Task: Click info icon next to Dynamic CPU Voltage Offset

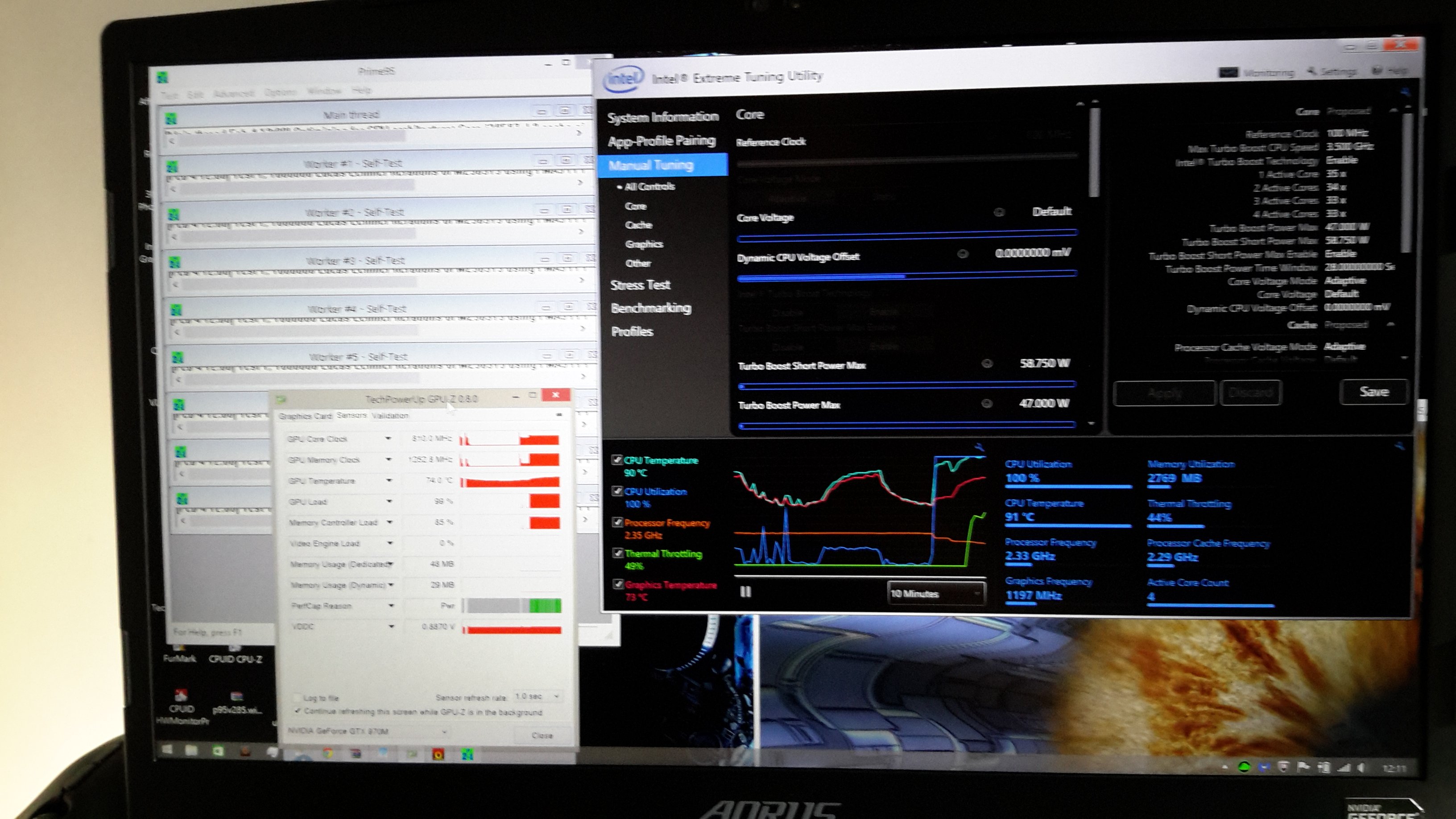Action: (x=962, y=254)
